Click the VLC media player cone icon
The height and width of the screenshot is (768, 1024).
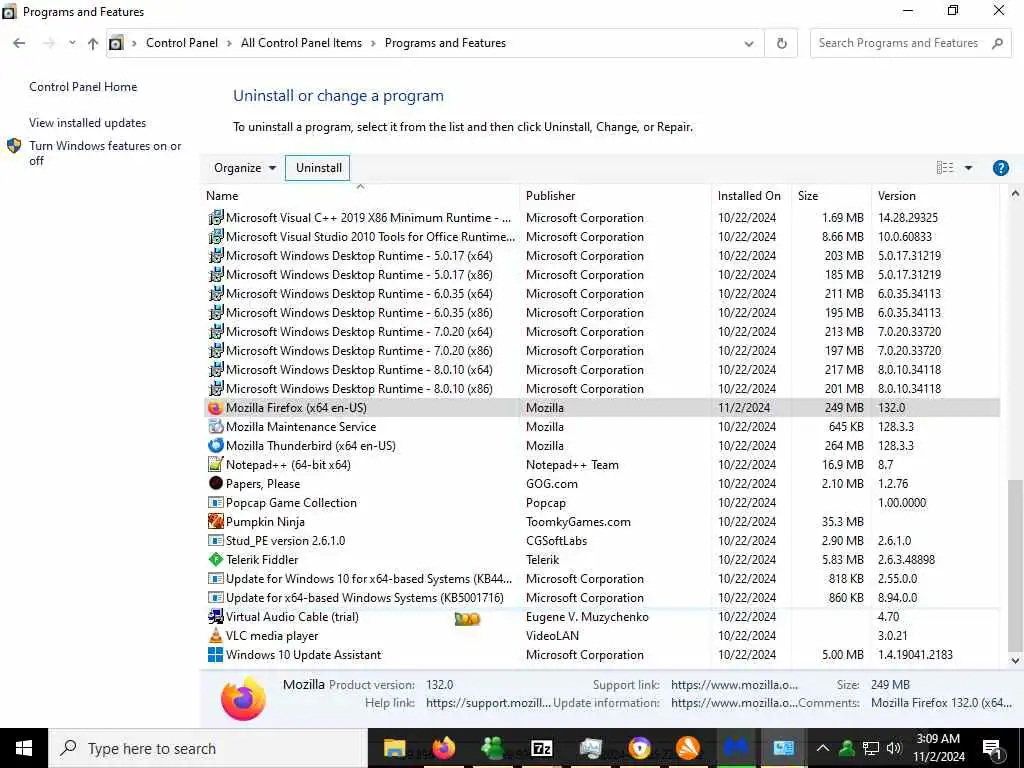pos(215,635)
